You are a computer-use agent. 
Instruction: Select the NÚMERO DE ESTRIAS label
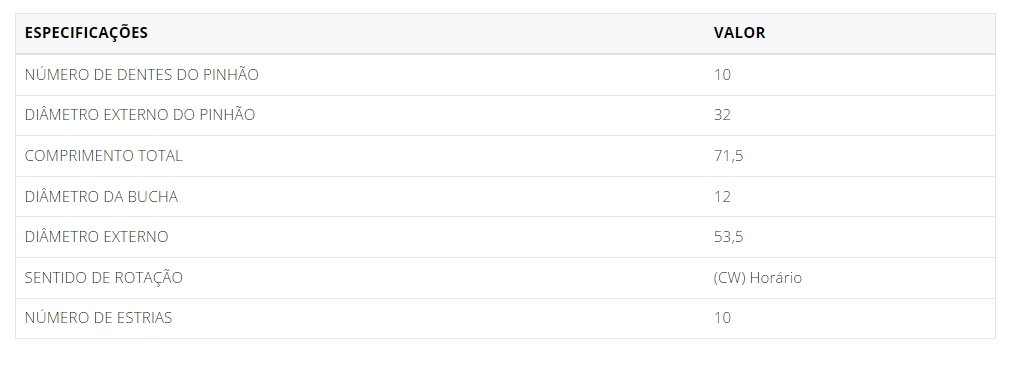(x=98, y=318)
